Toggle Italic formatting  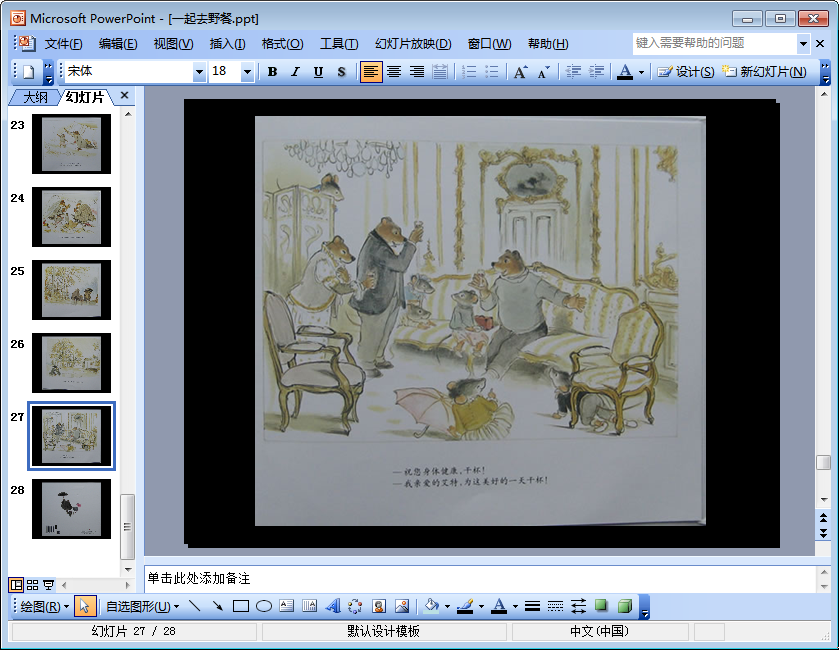tap(295, 72)
